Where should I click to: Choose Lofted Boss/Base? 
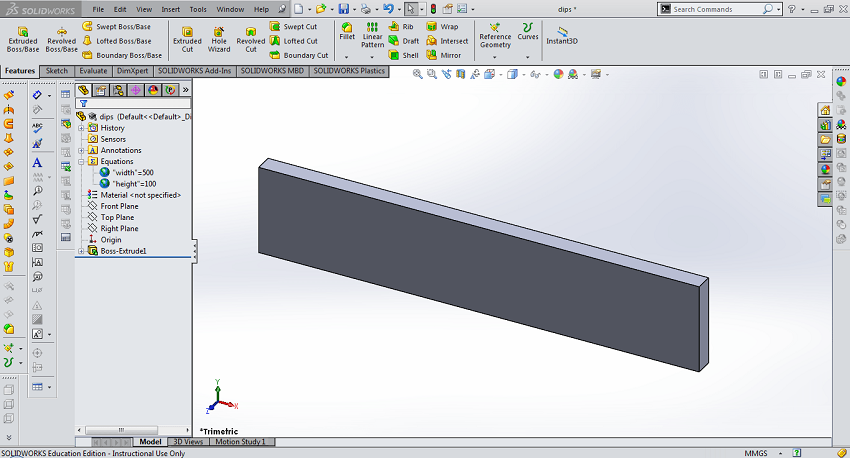tap(117, 41)
